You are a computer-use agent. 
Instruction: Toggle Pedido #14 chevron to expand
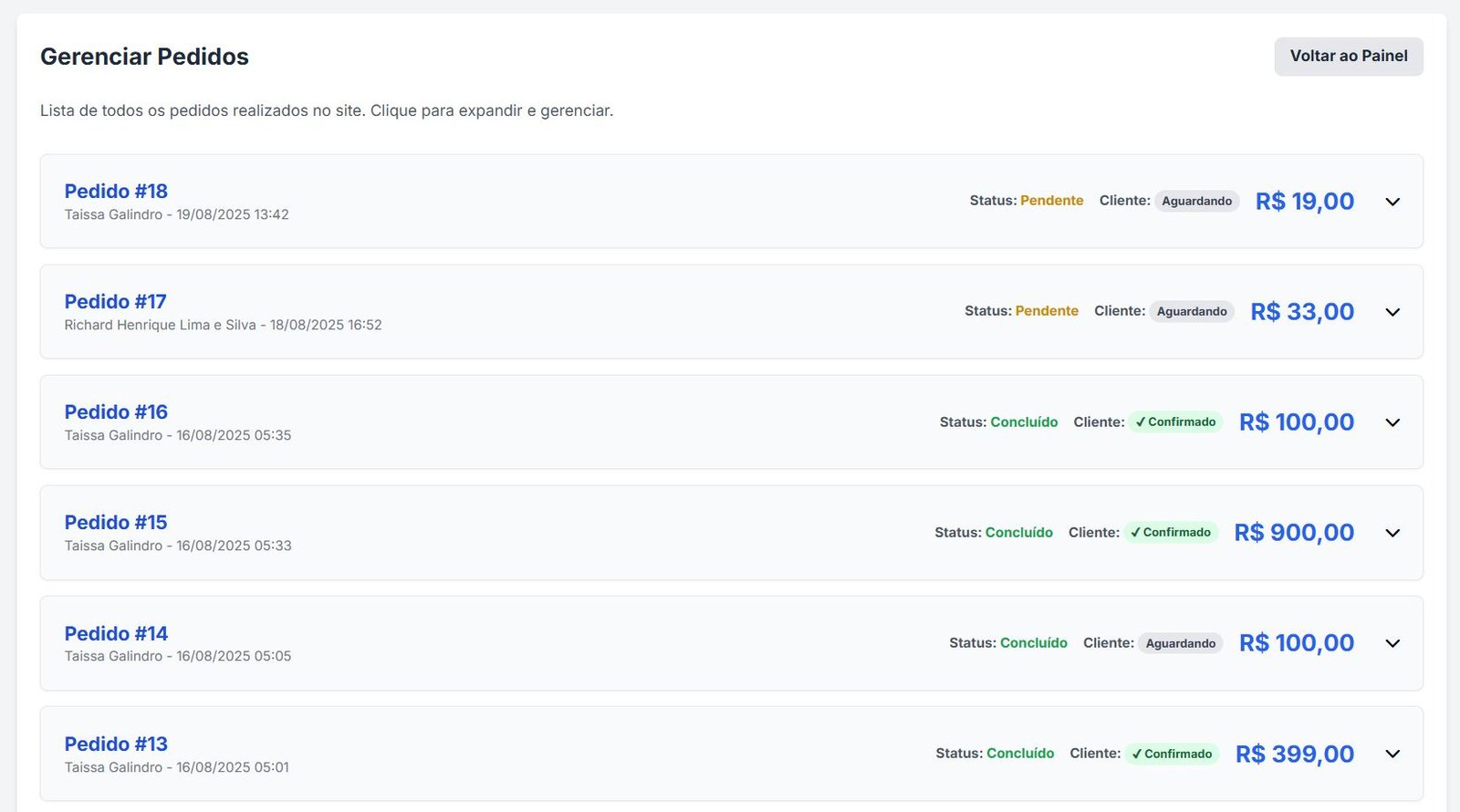point(1392,643)
